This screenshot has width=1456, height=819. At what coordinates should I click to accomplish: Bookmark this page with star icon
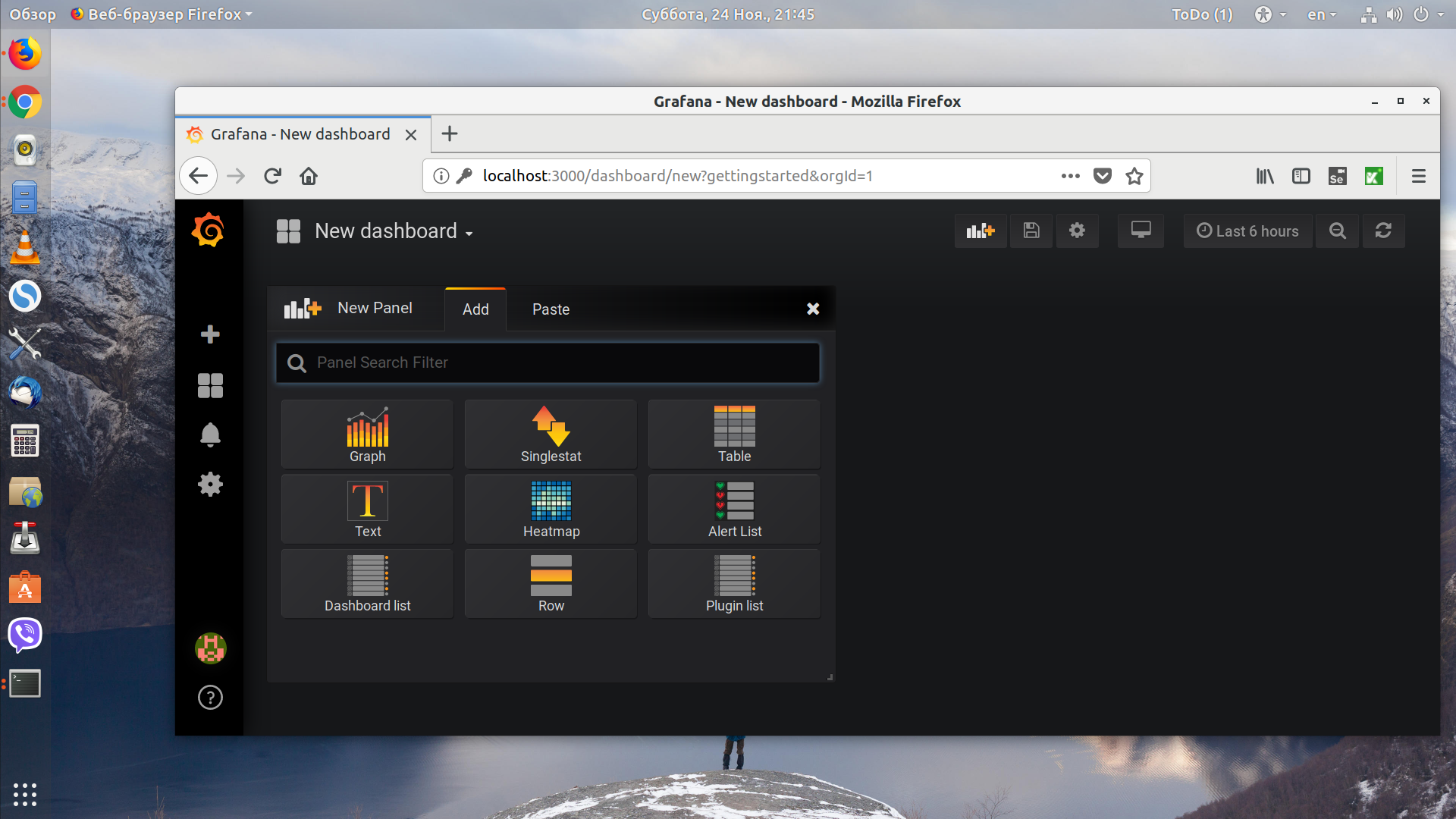1134,176
